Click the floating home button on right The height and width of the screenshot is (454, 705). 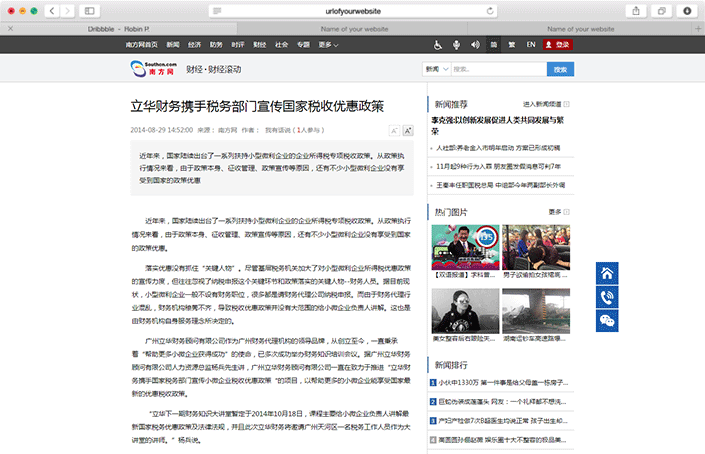(x=607, y=274)
